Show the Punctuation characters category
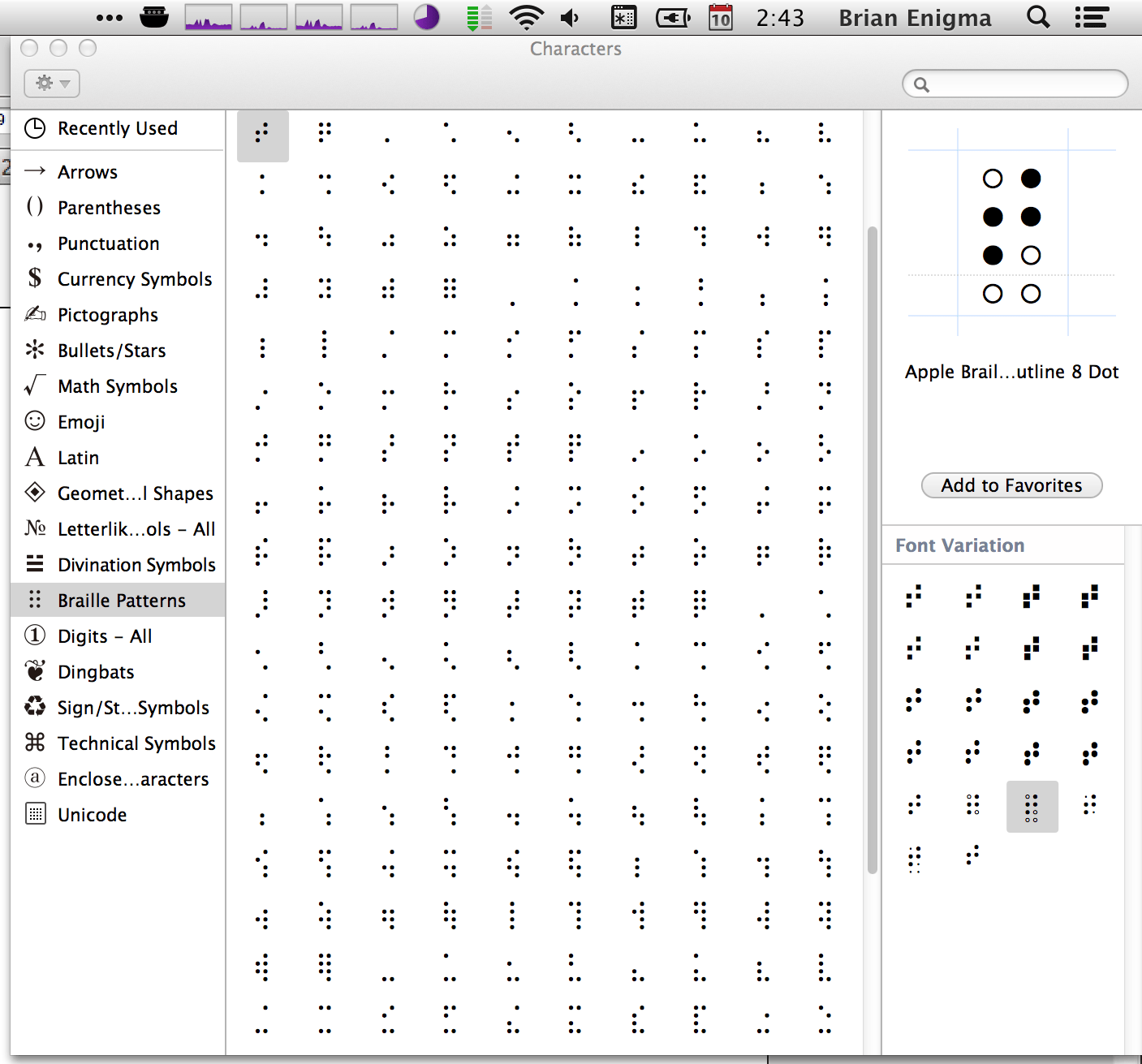 tap(118, 243)
